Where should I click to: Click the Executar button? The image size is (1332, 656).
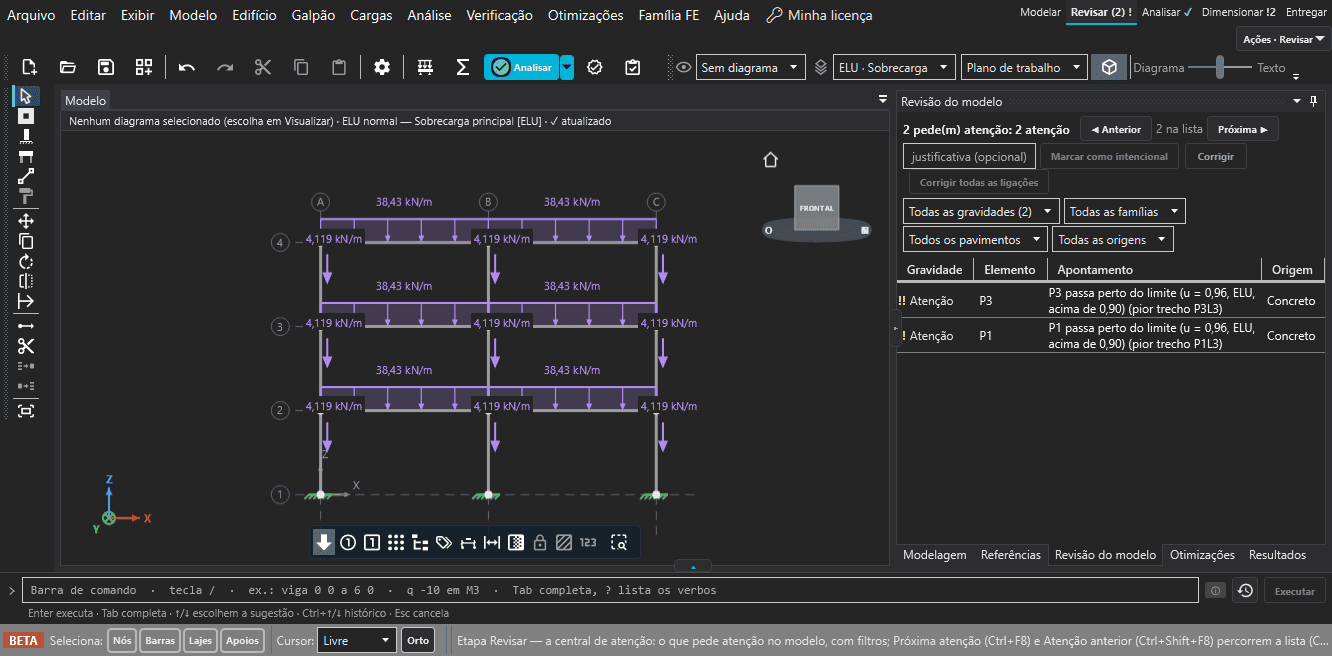click(x=1295, y=591)
